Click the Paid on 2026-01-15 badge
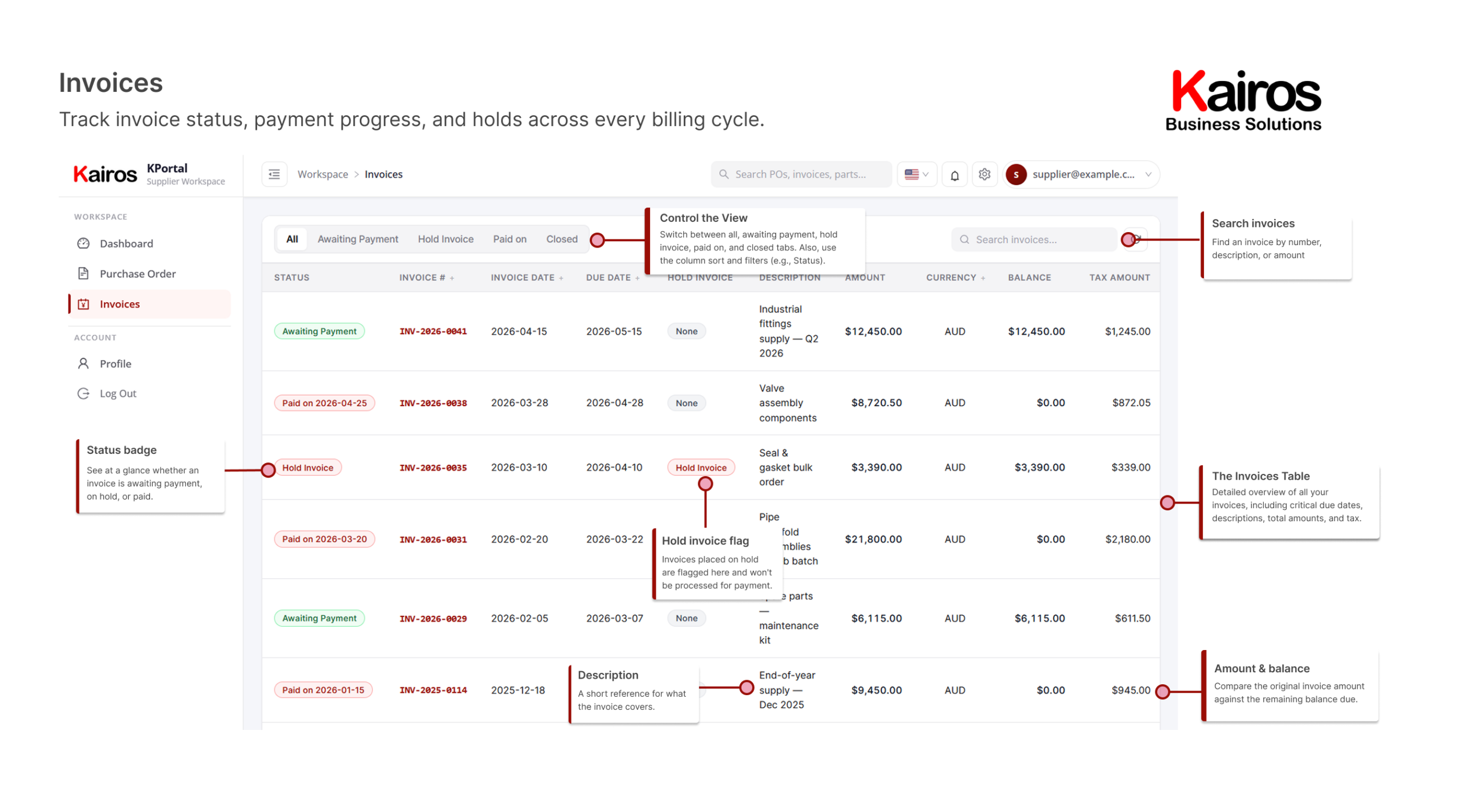This screenshot has height=812, width=1460. (x=323, y=690)
